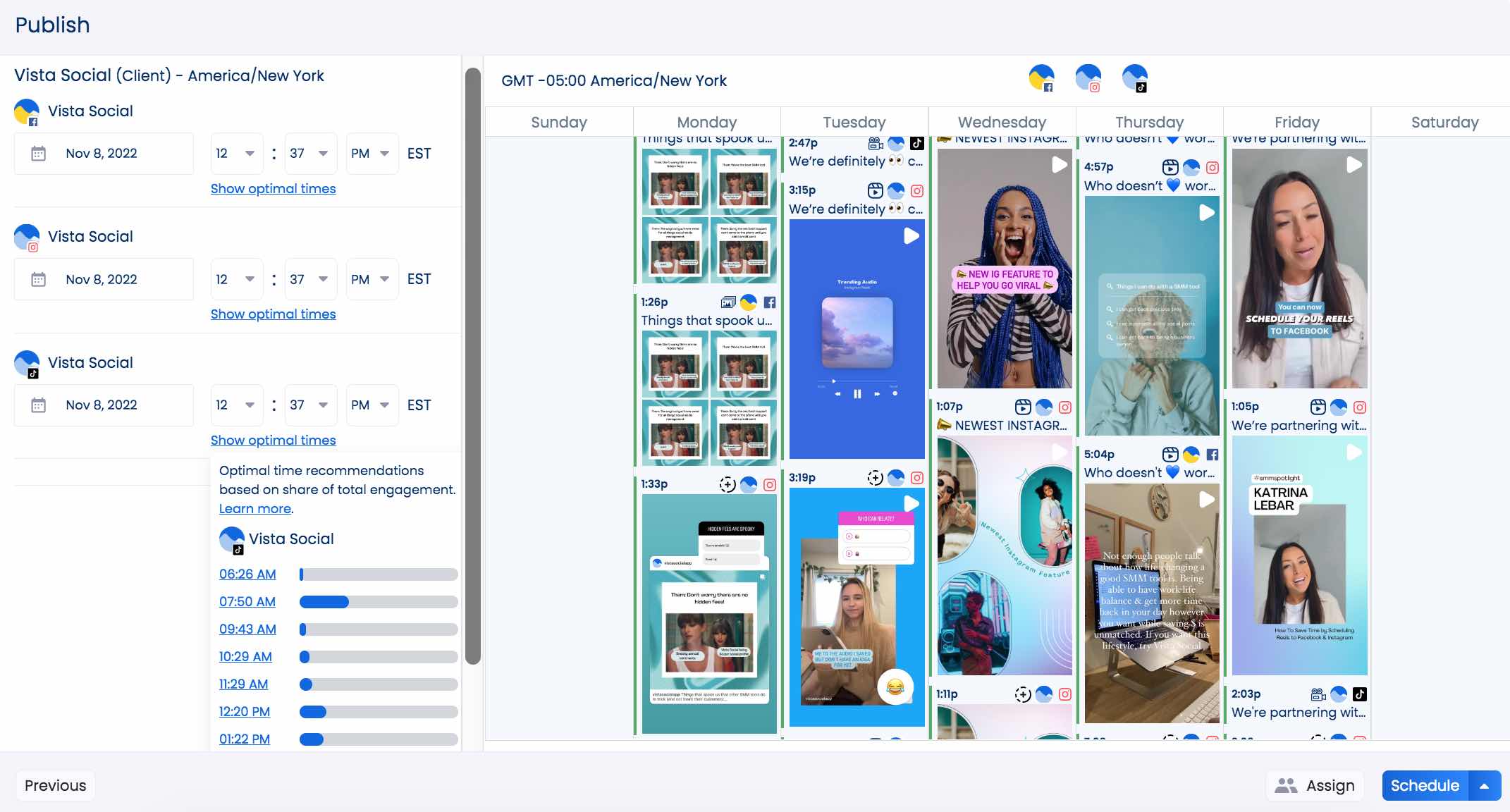The height and width of the screenshot is (812, 1510).
Task: Open the Learn more link in the recommendations popup
Action: [x=254, y=508]
